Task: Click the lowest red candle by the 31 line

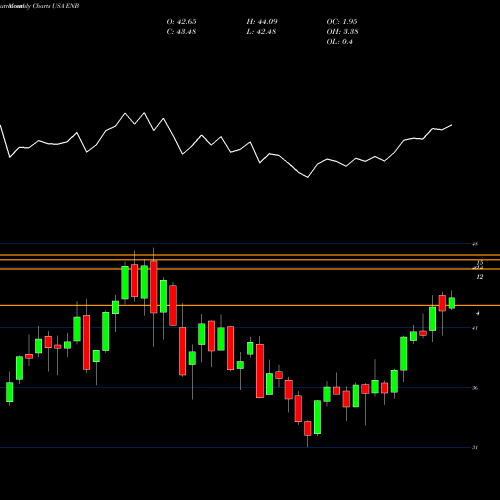Action: pyautogui.click(x=307, y=428)
